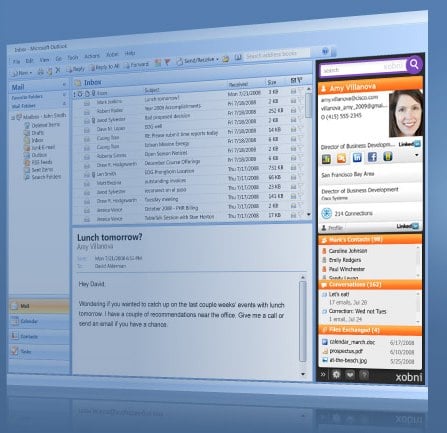Collapse the Files Exchanged (4) section header
This screenshot has height=433, width=447.
click(371, 330)
